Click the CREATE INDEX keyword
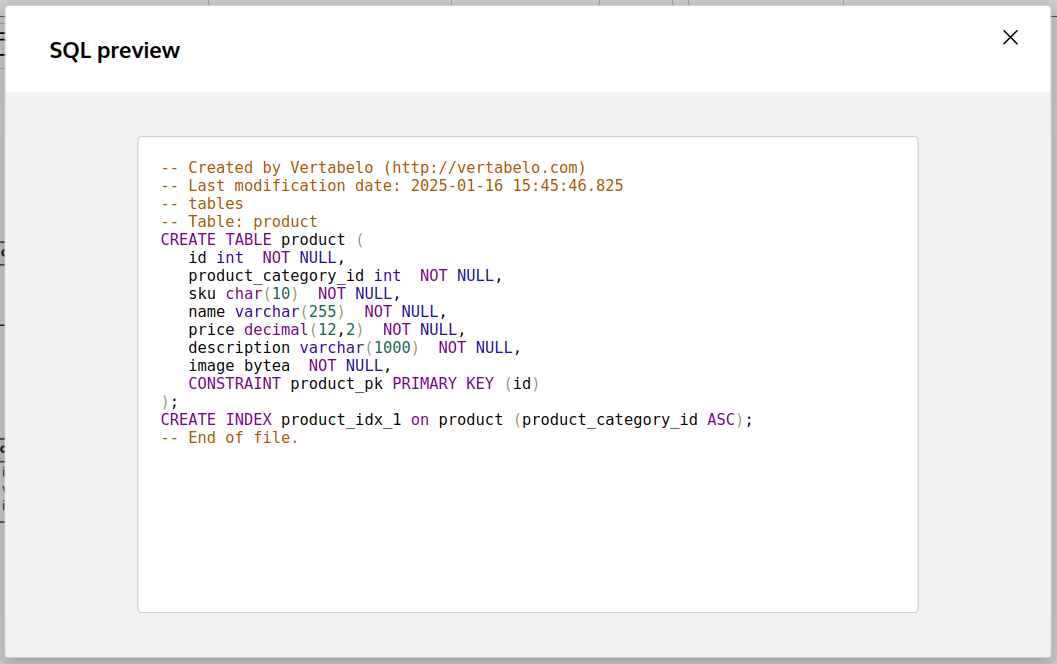This screenshot has width=1057, height=664. pos(216,420)
